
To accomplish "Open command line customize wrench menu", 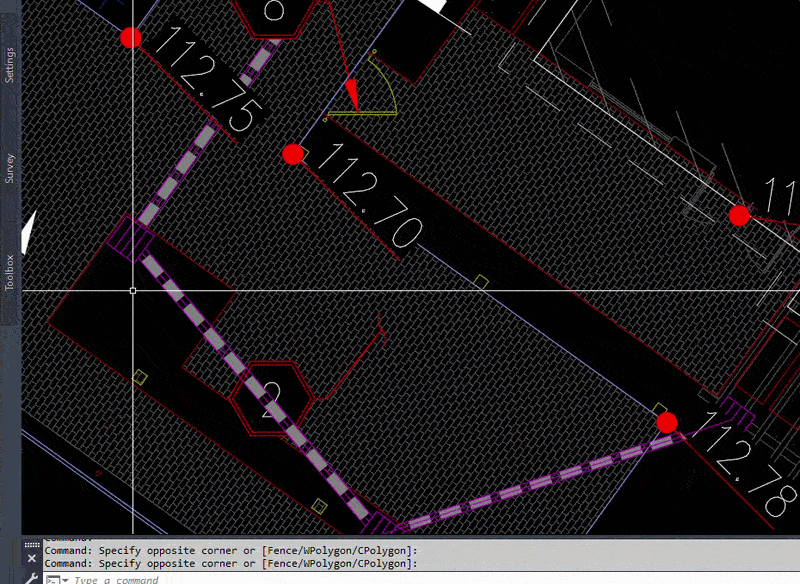I will [x=32, y=578].
